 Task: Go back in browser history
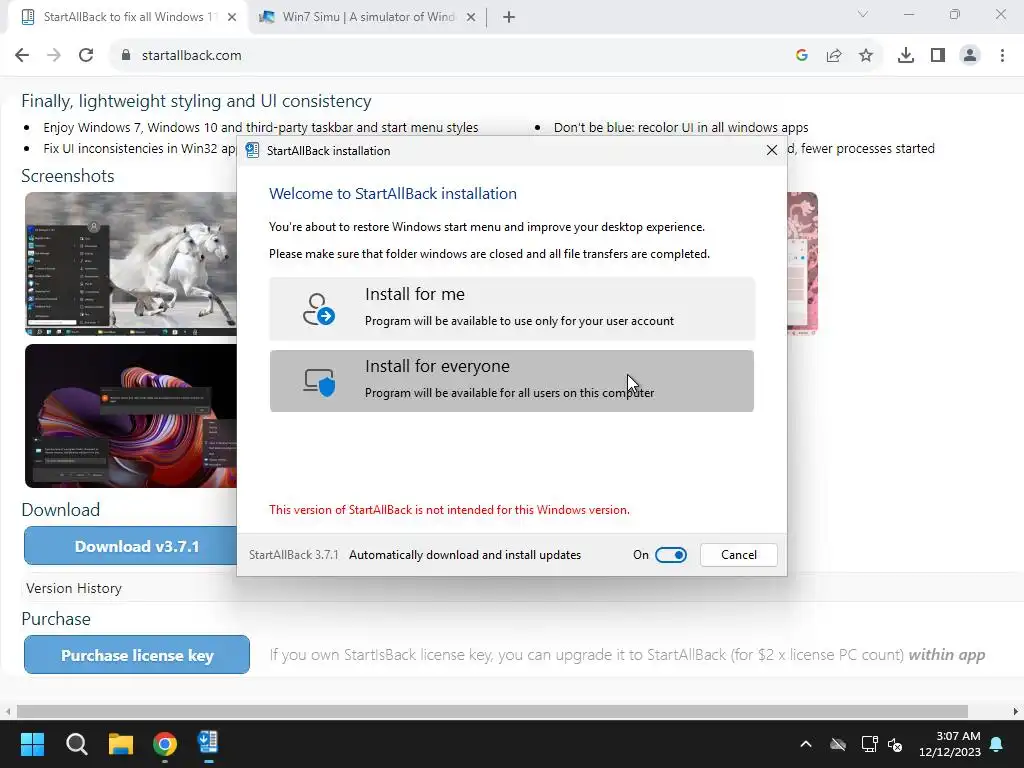(x=22, y=56)
